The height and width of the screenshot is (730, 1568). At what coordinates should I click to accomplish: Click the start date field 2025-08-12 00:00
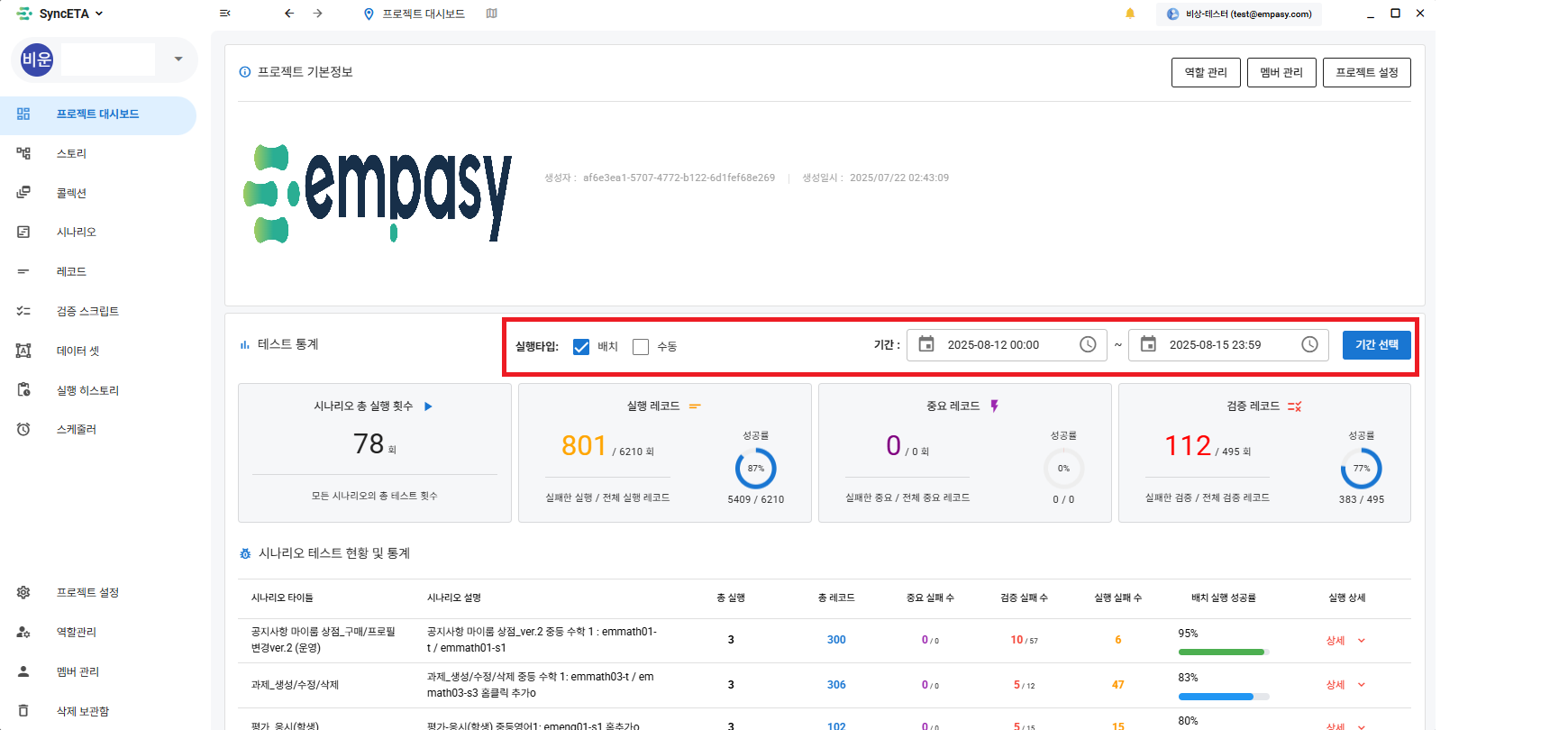(x=993, y=345)
